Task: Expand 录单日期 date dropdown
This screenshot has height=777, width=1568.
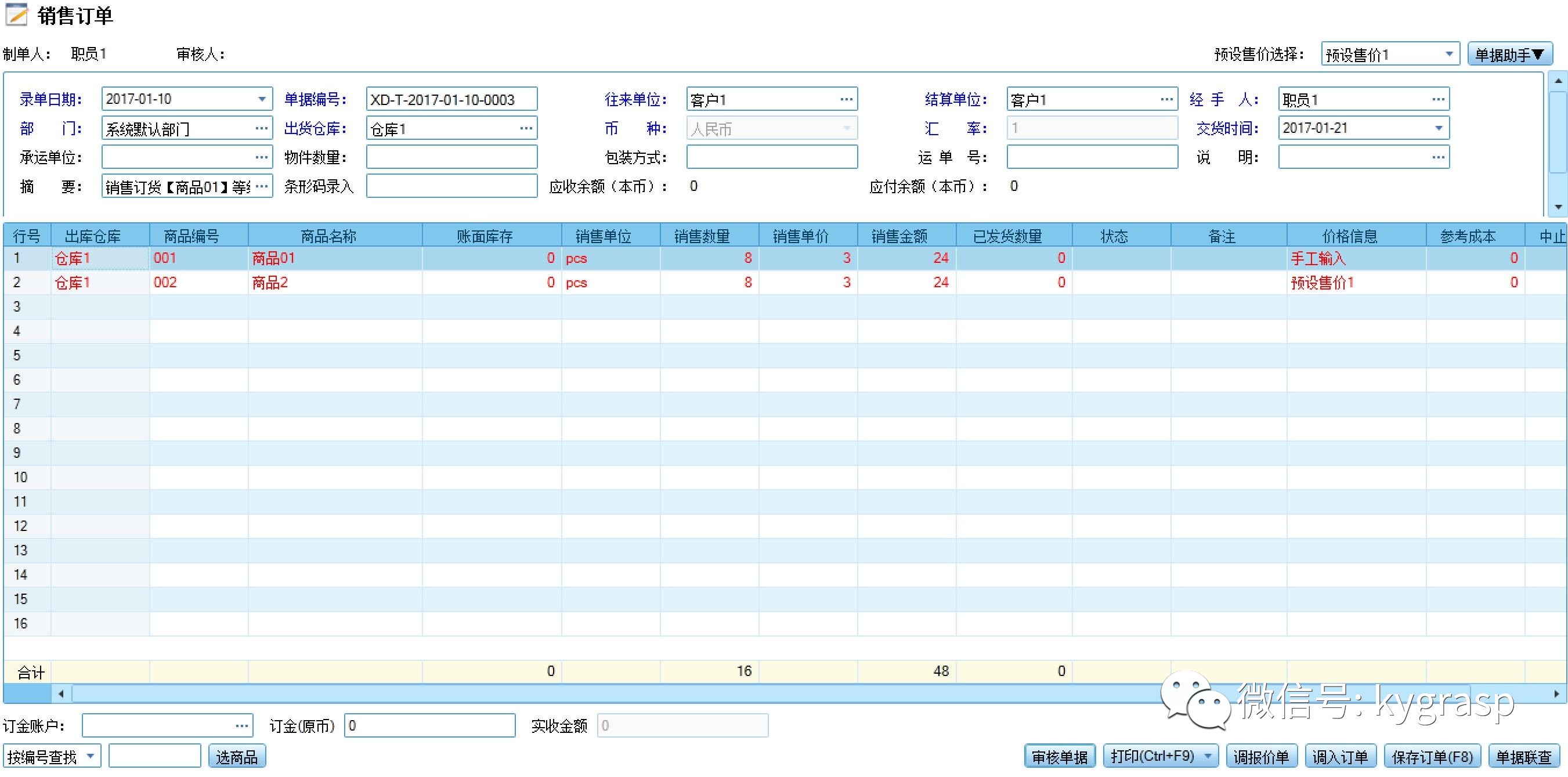Action: (262, 99)
